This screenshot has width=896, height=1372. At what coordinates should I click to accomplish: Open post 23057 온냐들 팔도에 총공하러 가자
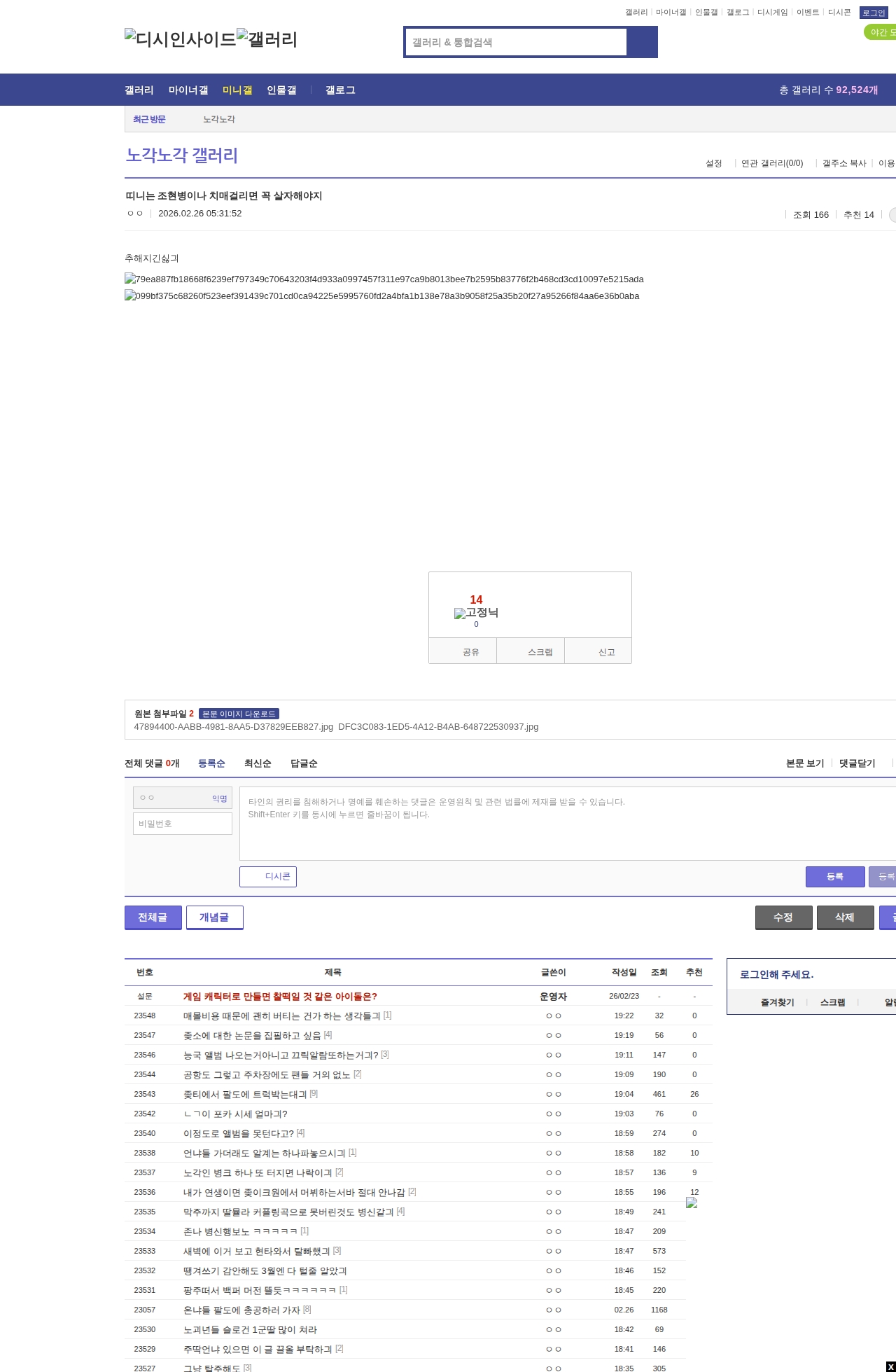[242, 1310]
